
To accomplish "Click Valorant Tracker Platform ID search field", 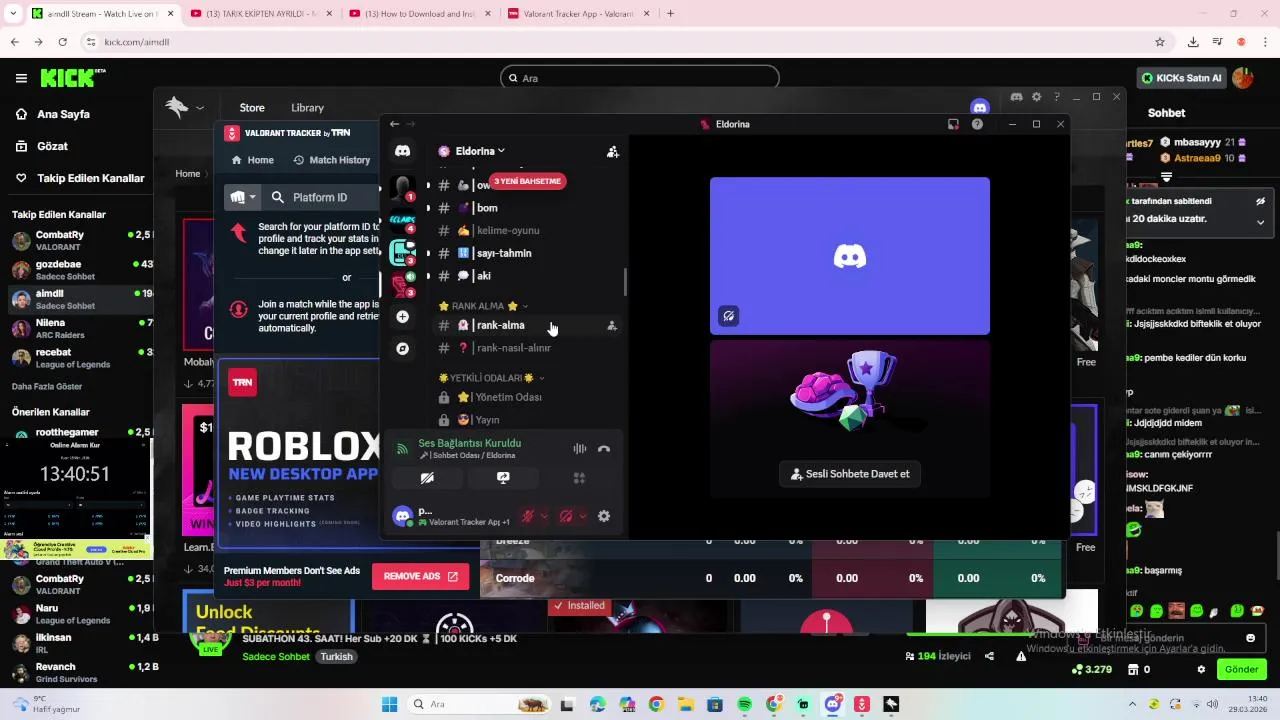I will click(x=320, y=197).
